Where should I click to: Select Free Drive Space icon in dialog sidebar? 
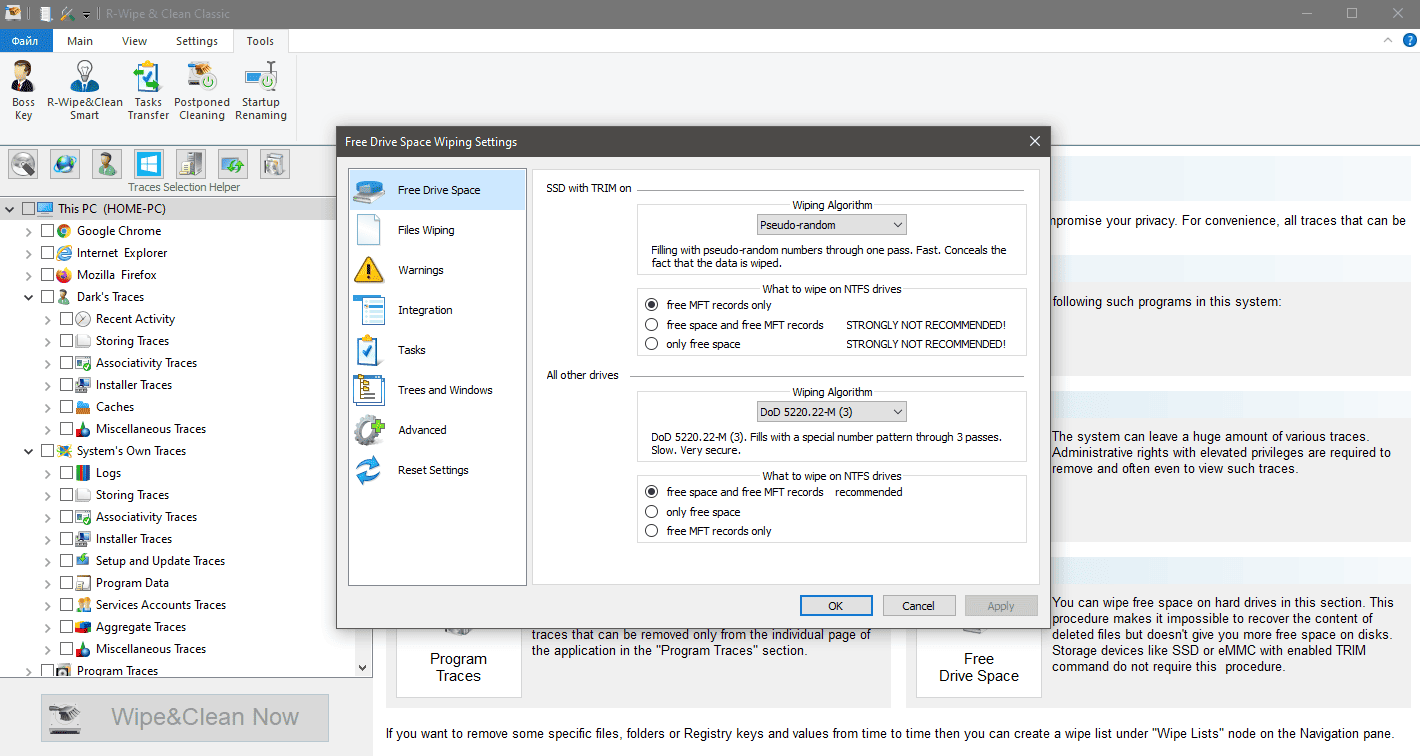(368, 190)
